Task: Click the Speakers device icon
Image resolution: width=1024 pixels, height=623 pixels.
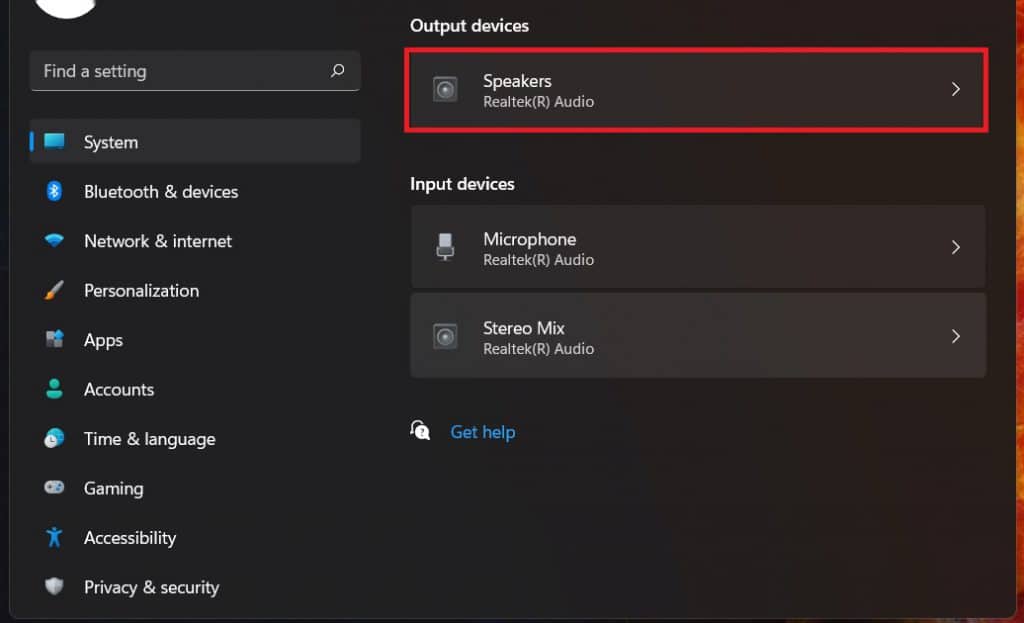Action: click(x=445, y=89)
